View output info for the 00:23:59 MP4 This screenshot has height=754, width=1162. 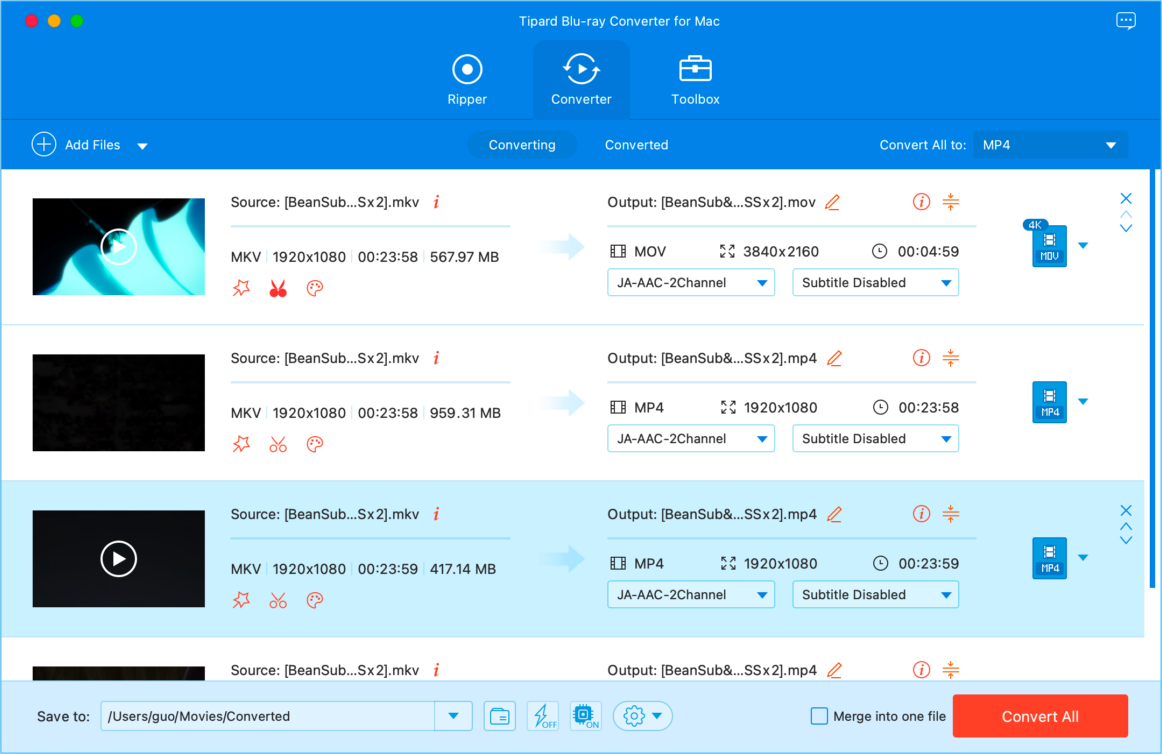point(921,514)
